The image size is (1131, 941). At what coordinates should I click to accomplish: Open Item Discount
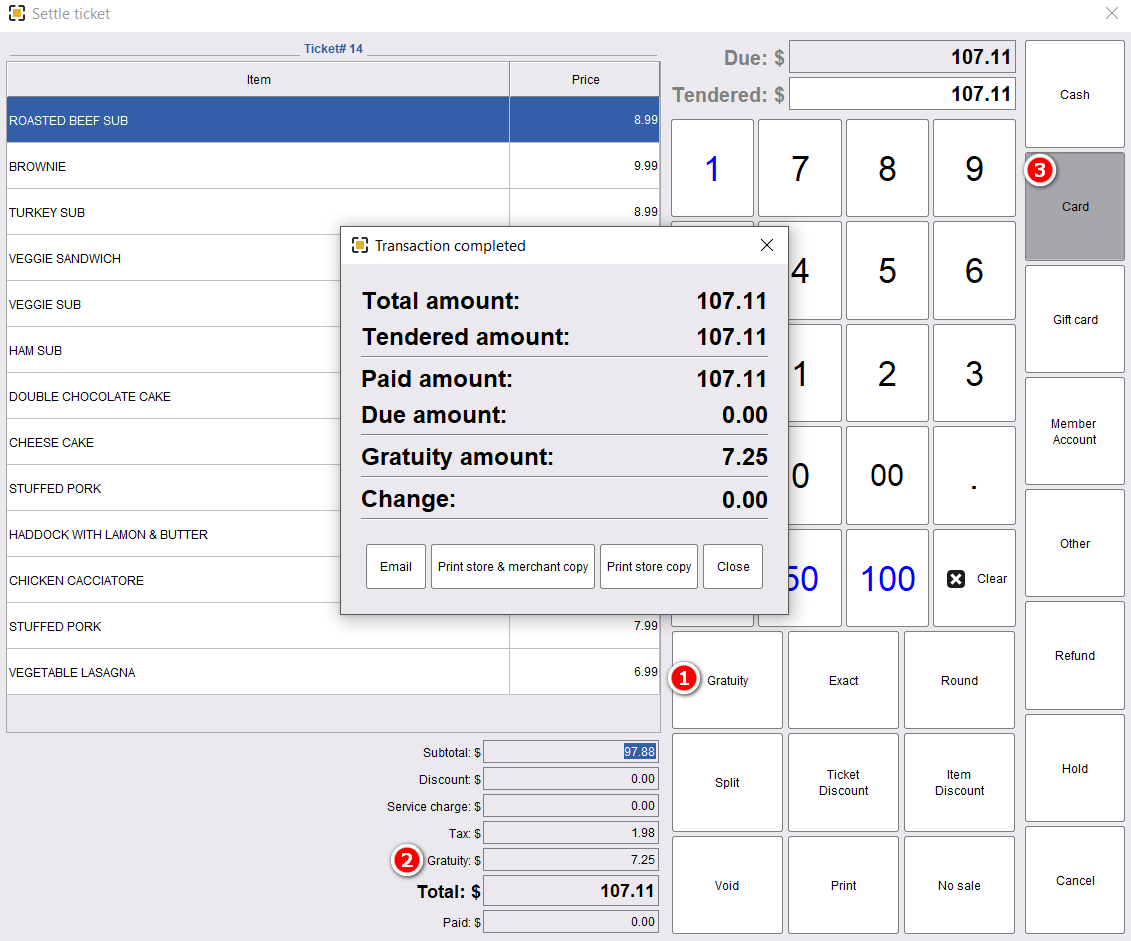coord(959,782)
